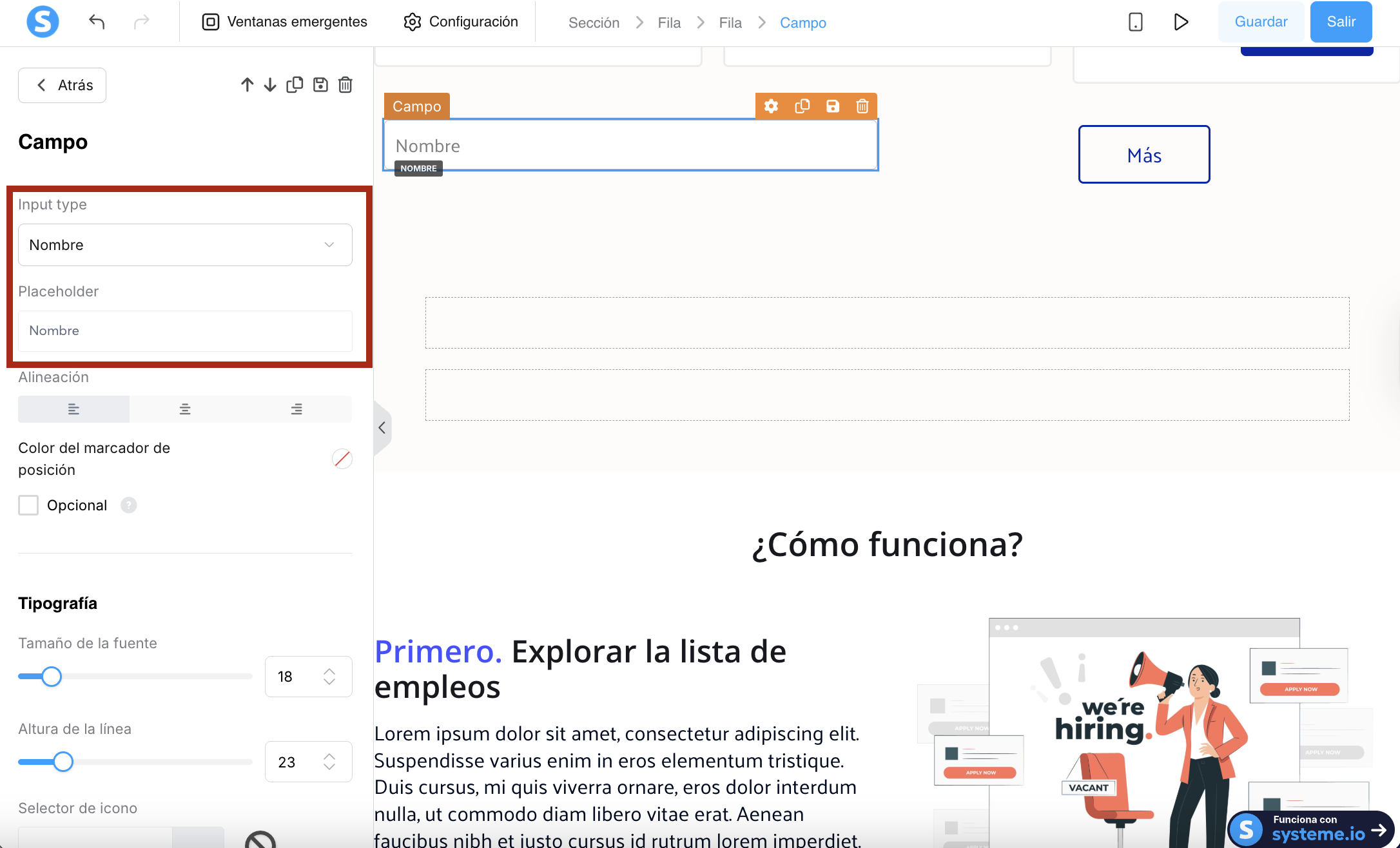Screen dimensions: 1400x848
Task: Open Configuración menu
Action: 461,22
